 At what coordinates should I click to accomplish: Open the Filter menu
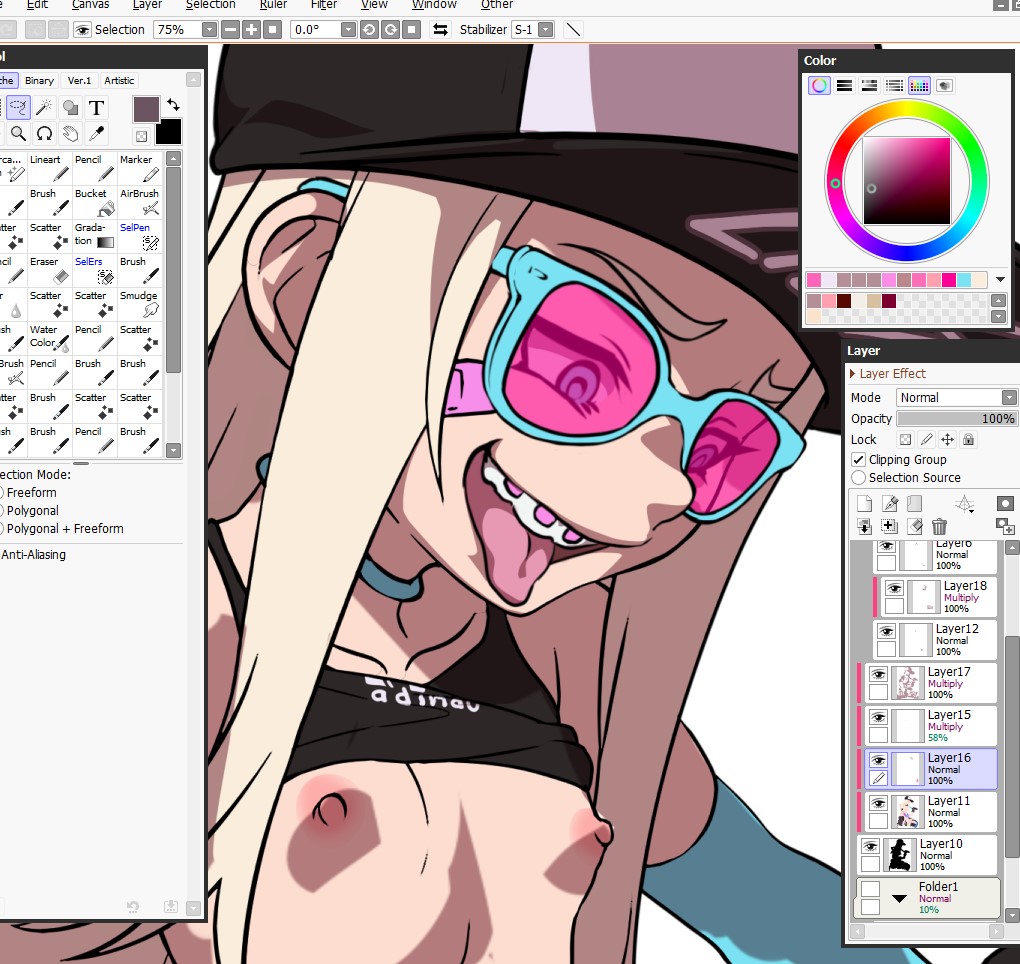323,5
